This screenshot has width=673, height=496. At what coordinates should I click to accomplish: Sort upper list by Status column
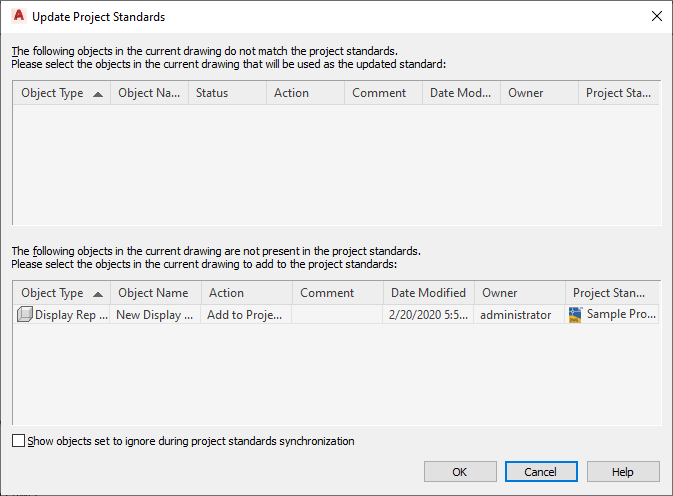[226, 93]
